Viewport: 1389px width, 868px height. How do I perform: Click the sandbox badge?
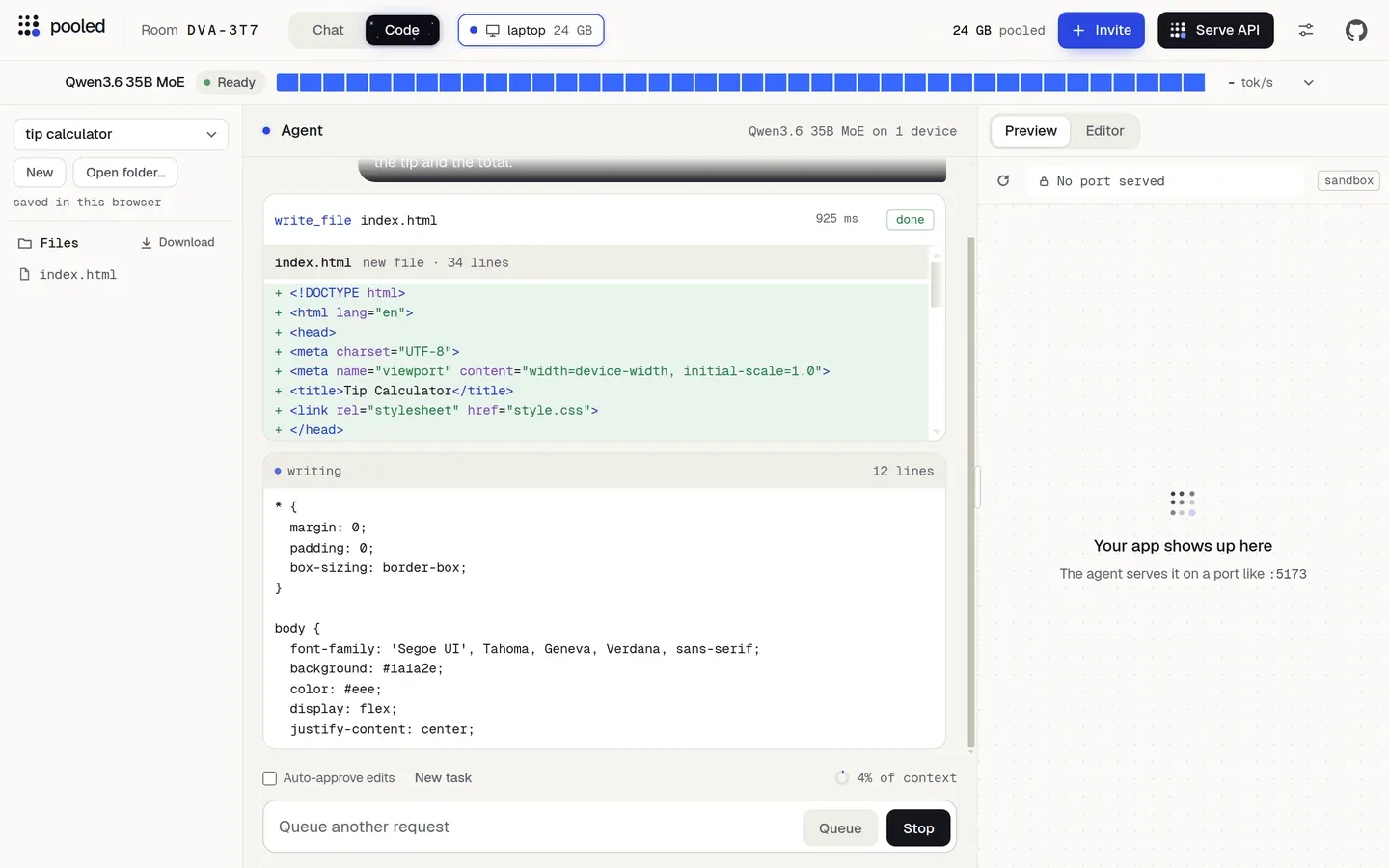point(1348,180)
